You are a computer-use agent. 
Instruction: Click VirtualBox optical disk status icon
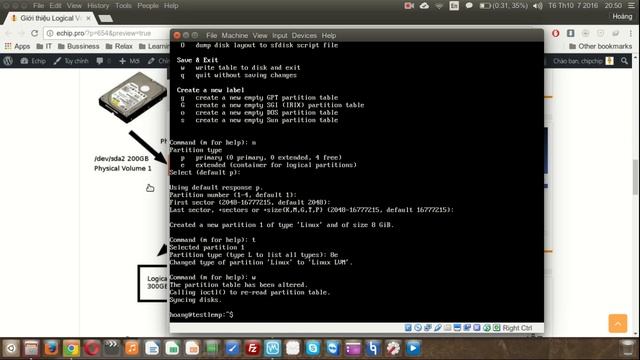pos(418,328)
